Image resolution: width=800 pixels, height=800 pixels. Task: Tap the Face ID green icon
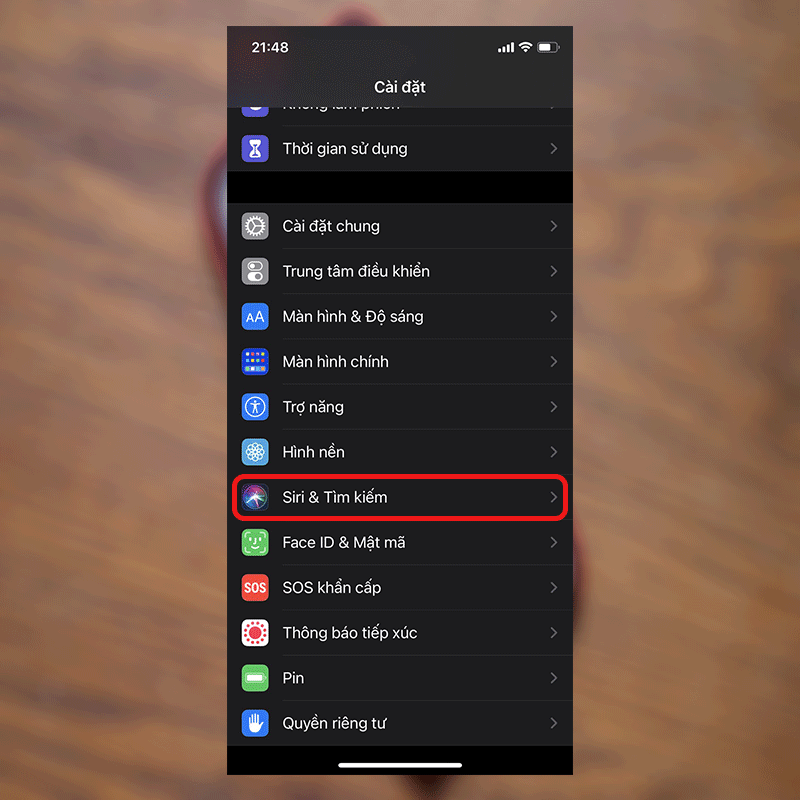[255, 542]
